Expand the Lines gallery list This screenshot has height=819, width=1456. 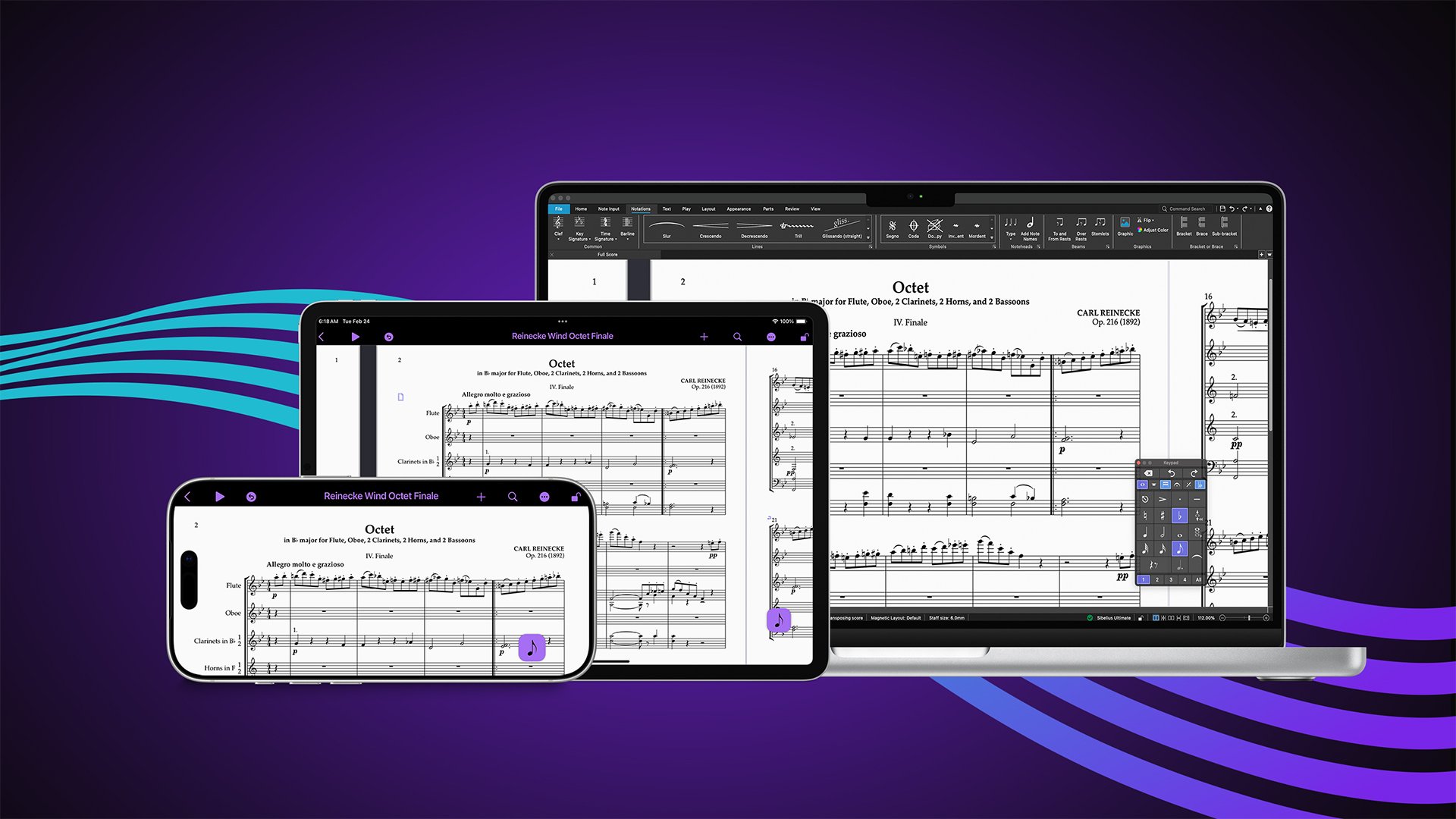(868, 238)
